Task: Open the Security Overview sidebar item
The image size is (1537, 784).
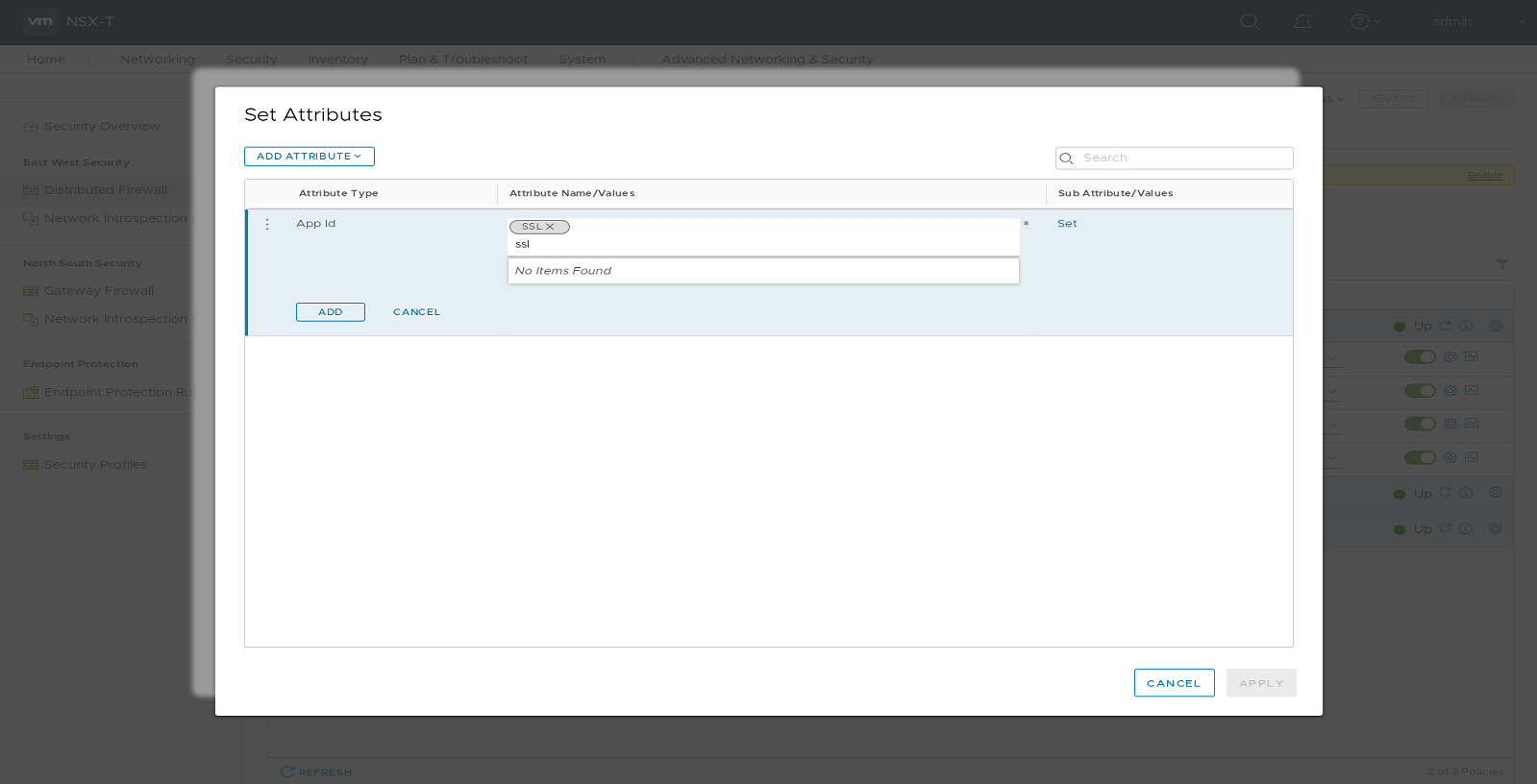Action: (101, 126)
